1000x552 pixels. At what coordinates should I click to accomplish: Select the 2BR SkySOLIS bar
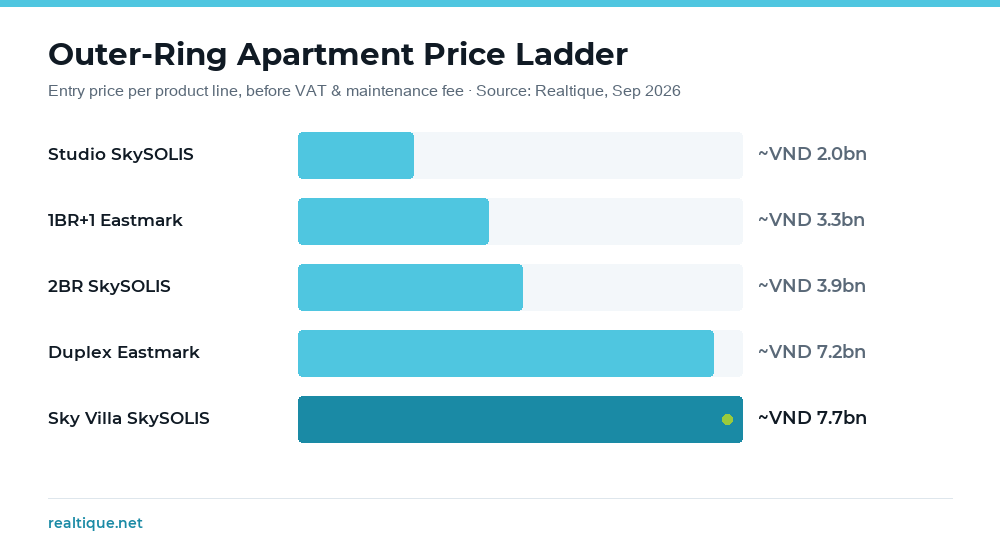(410, 287)
